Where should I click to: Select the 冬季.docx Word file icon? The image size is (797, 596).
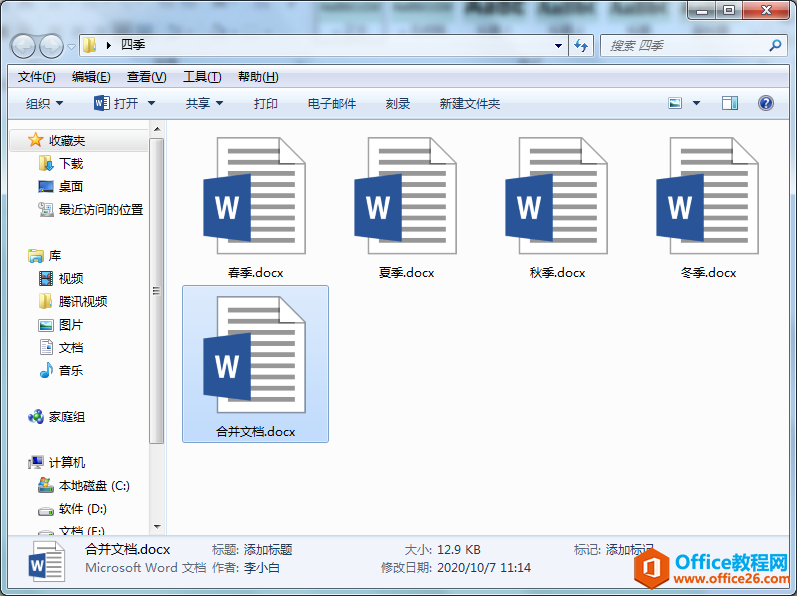coord(707,196)
